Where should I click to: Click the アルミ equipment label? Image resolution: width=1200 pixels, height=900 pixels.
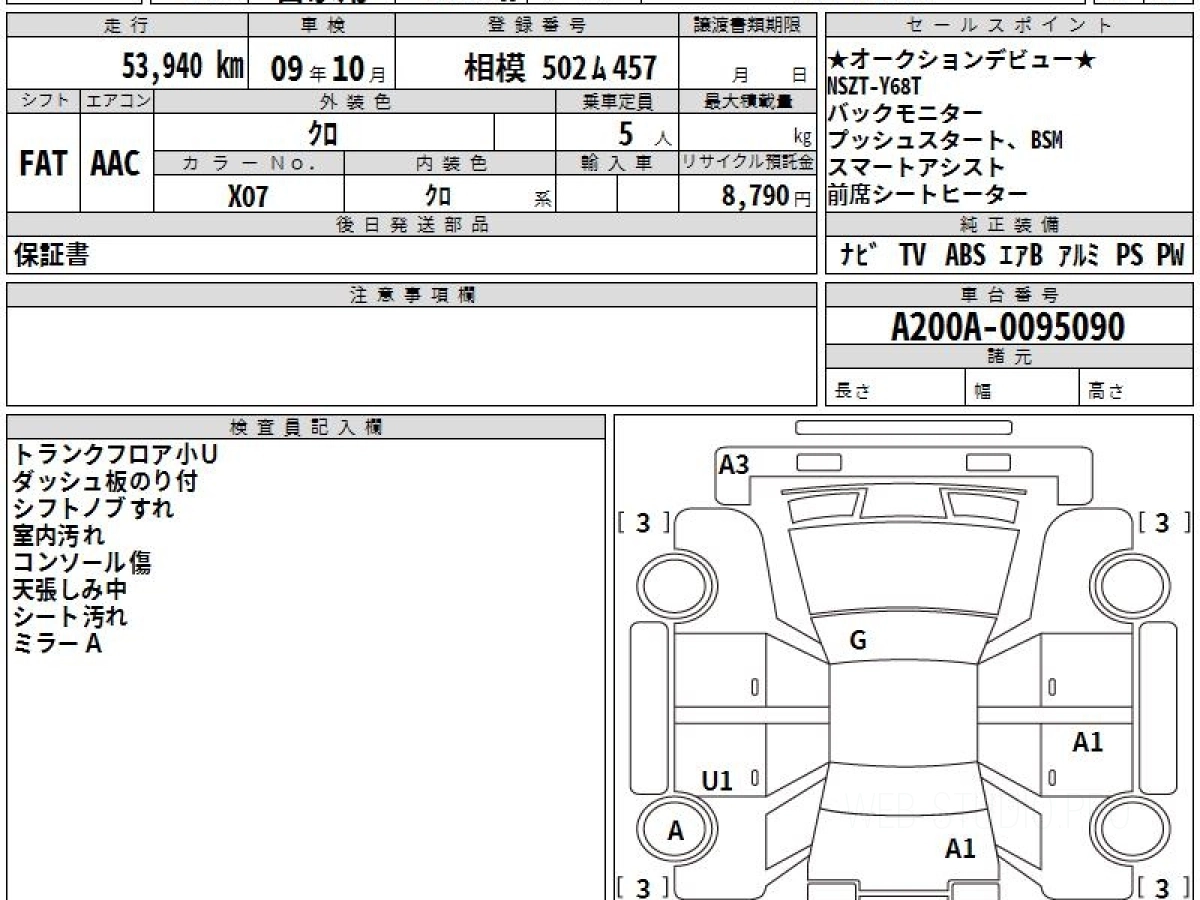pos(1079,255)
